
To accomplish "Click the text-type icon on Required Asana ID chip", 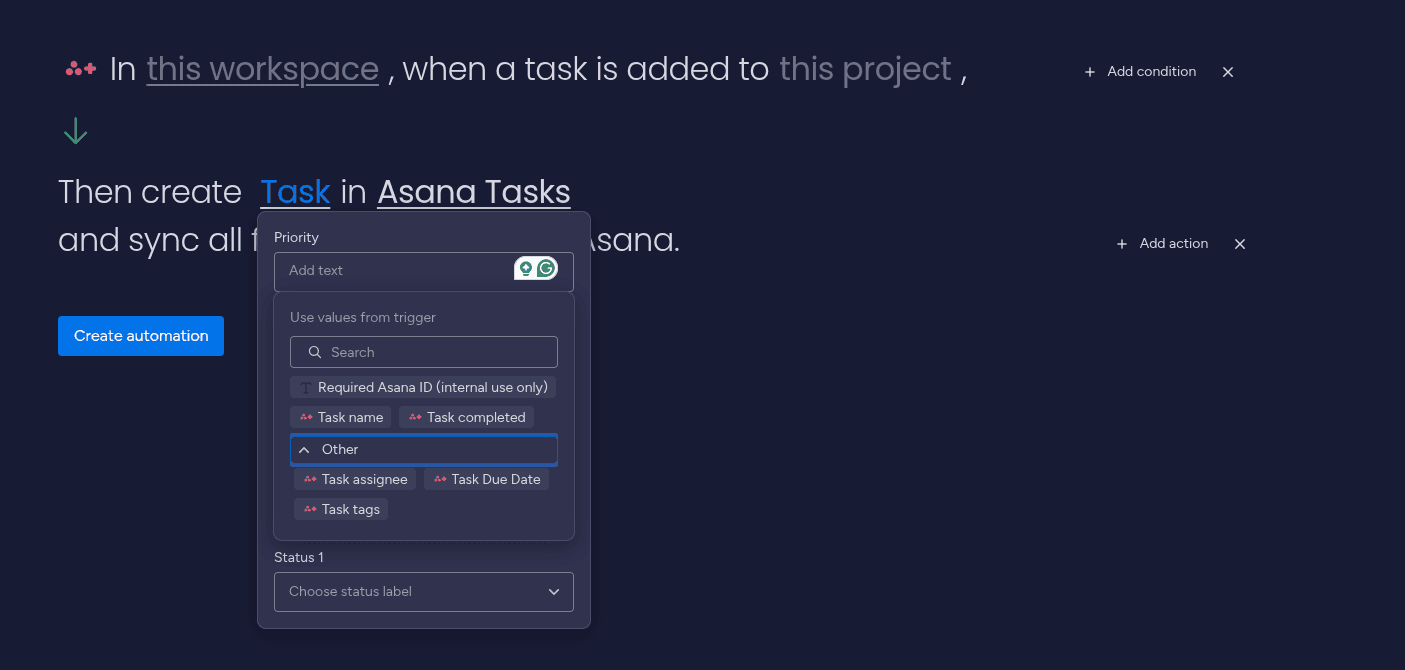I will (x=305, y=387).
